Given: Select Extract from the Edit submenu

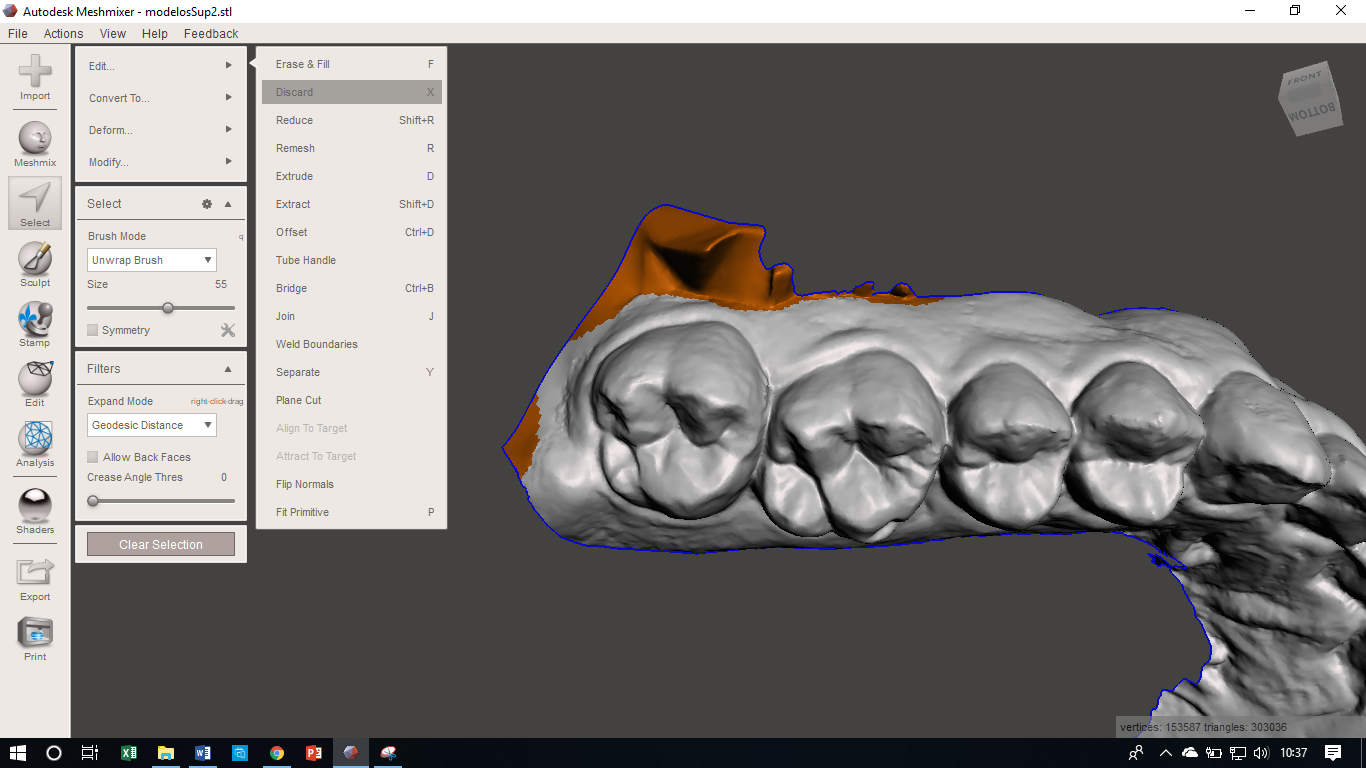Looking at the screenshot, I should coord(352,204).
